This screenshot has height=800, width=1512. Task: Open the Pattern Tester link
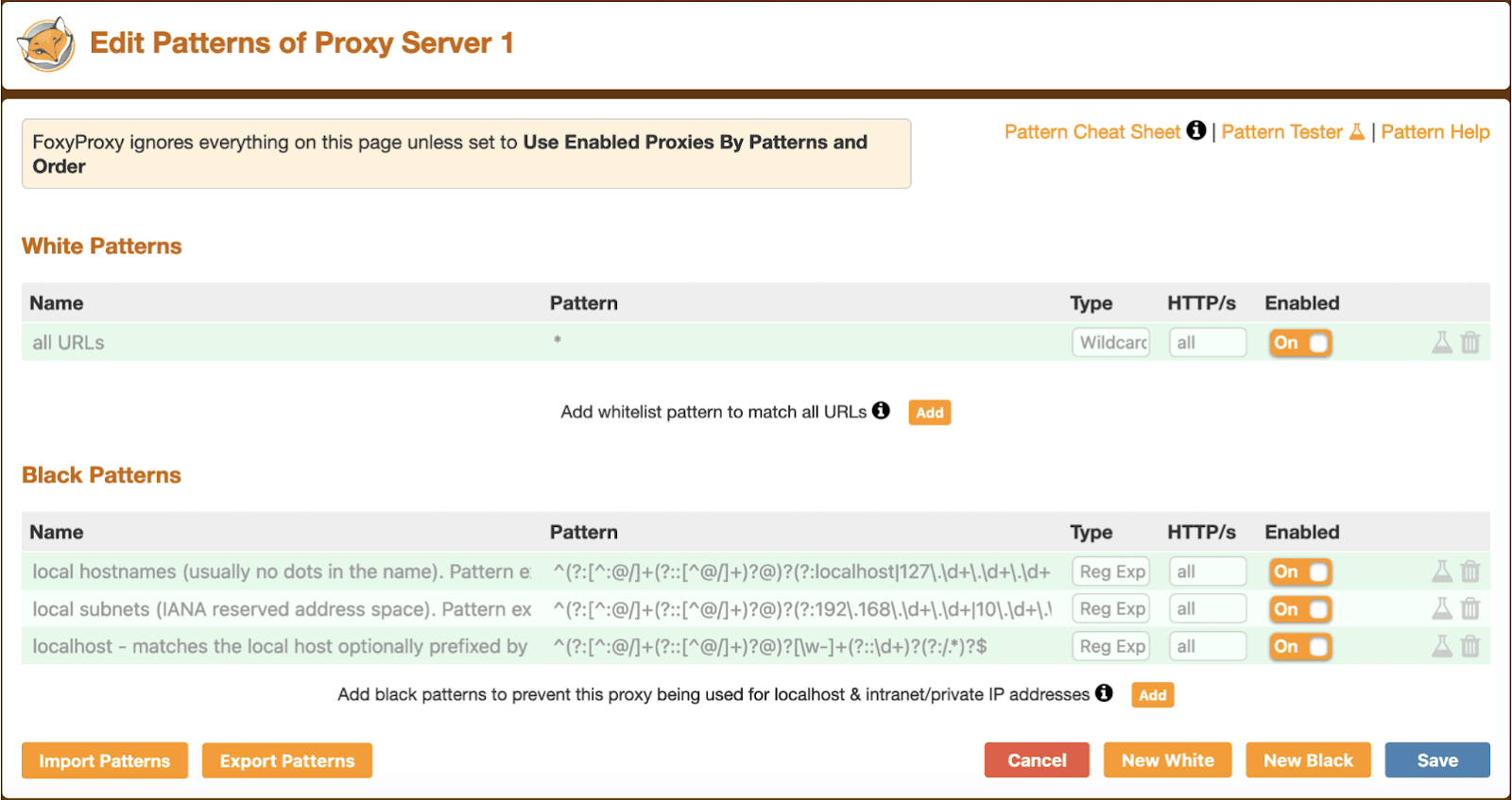tap(1282, 131)
